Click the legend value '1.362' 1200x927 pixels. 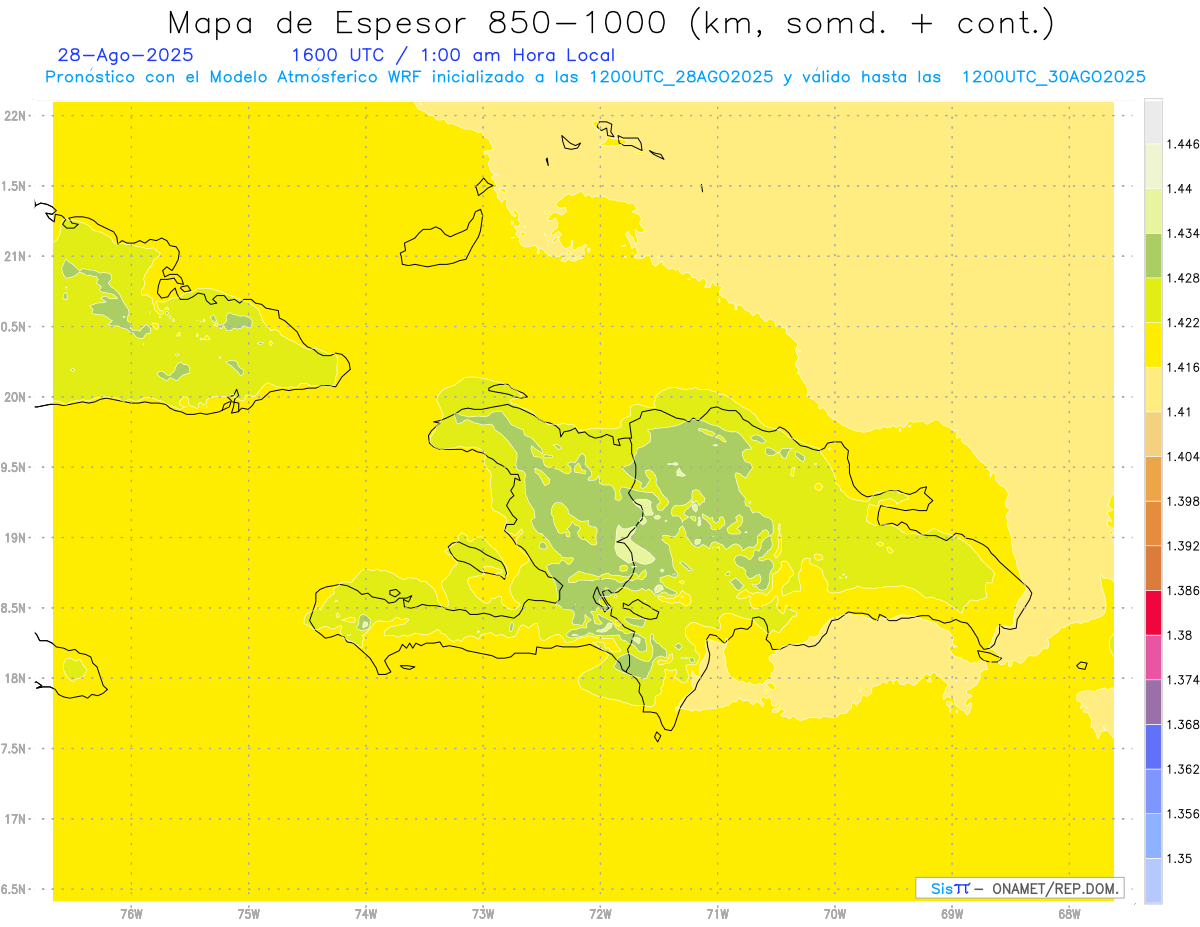[x=1185, y=769]
